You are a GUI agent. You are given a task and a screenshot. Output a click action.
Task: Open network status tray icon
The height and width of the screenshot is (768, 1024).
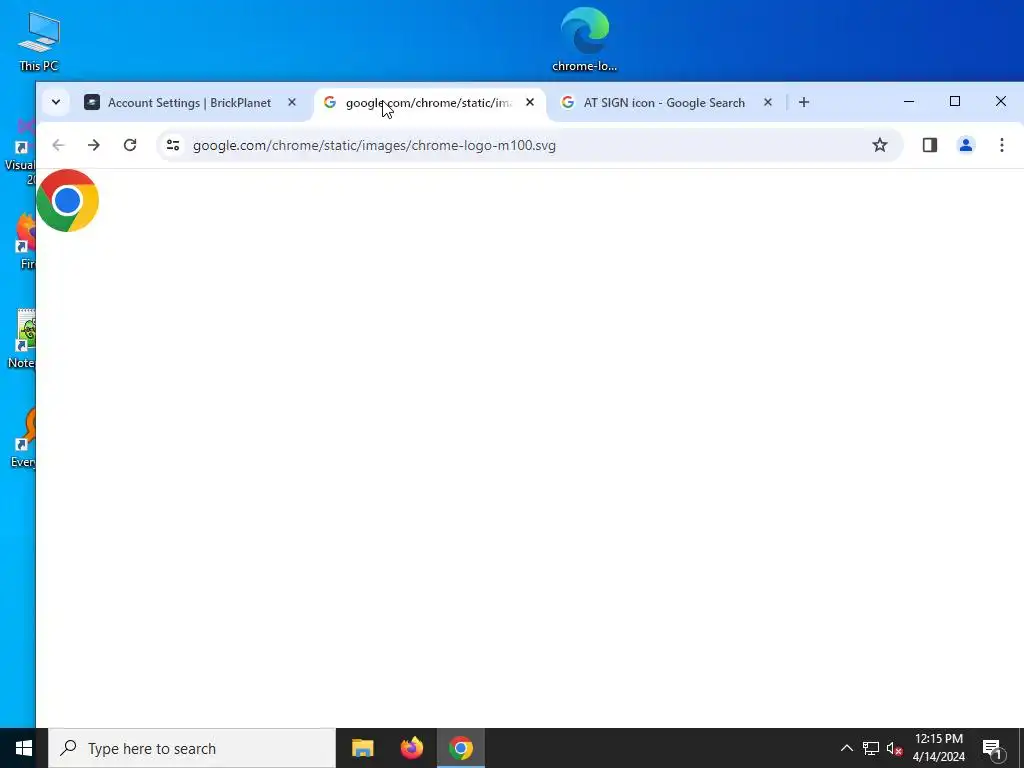tap(871, 748)
